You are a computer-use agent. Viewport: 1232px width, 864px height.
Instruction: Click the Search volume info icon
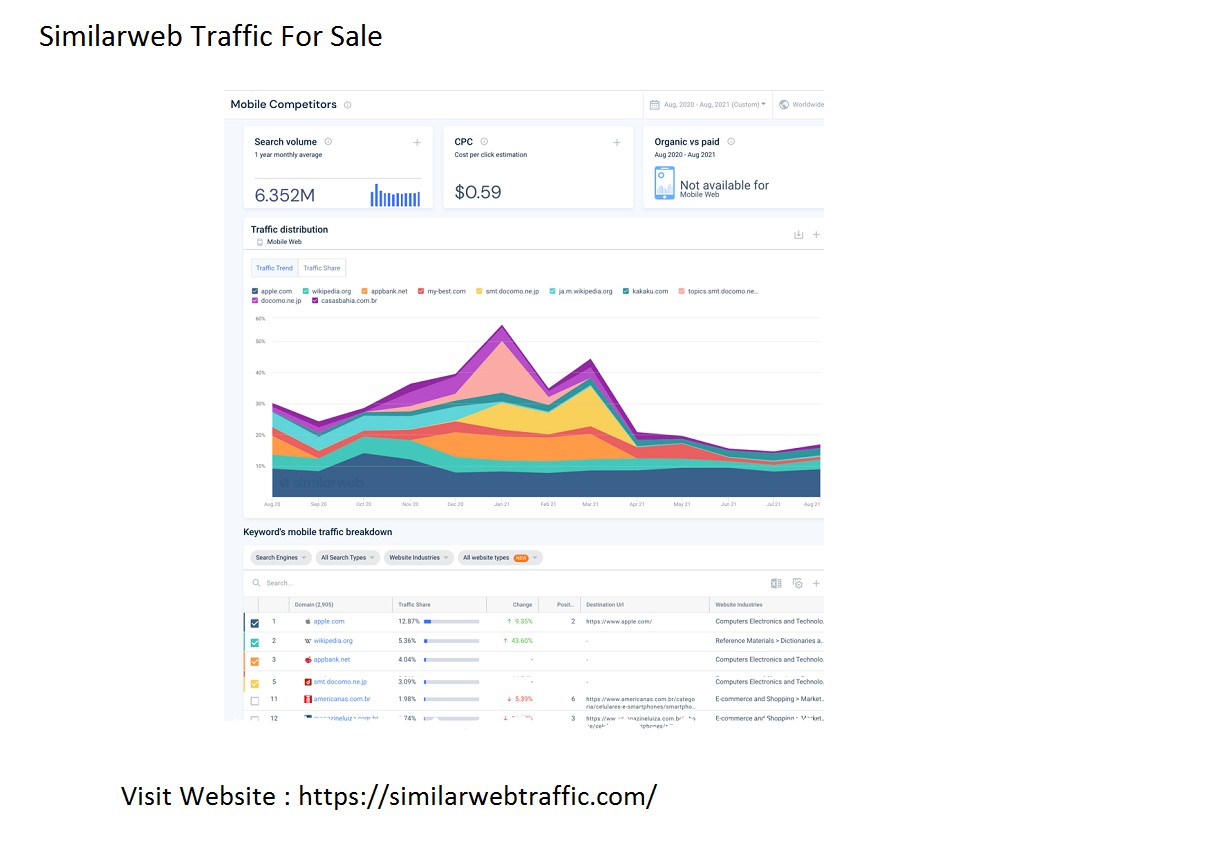point(328,142)
